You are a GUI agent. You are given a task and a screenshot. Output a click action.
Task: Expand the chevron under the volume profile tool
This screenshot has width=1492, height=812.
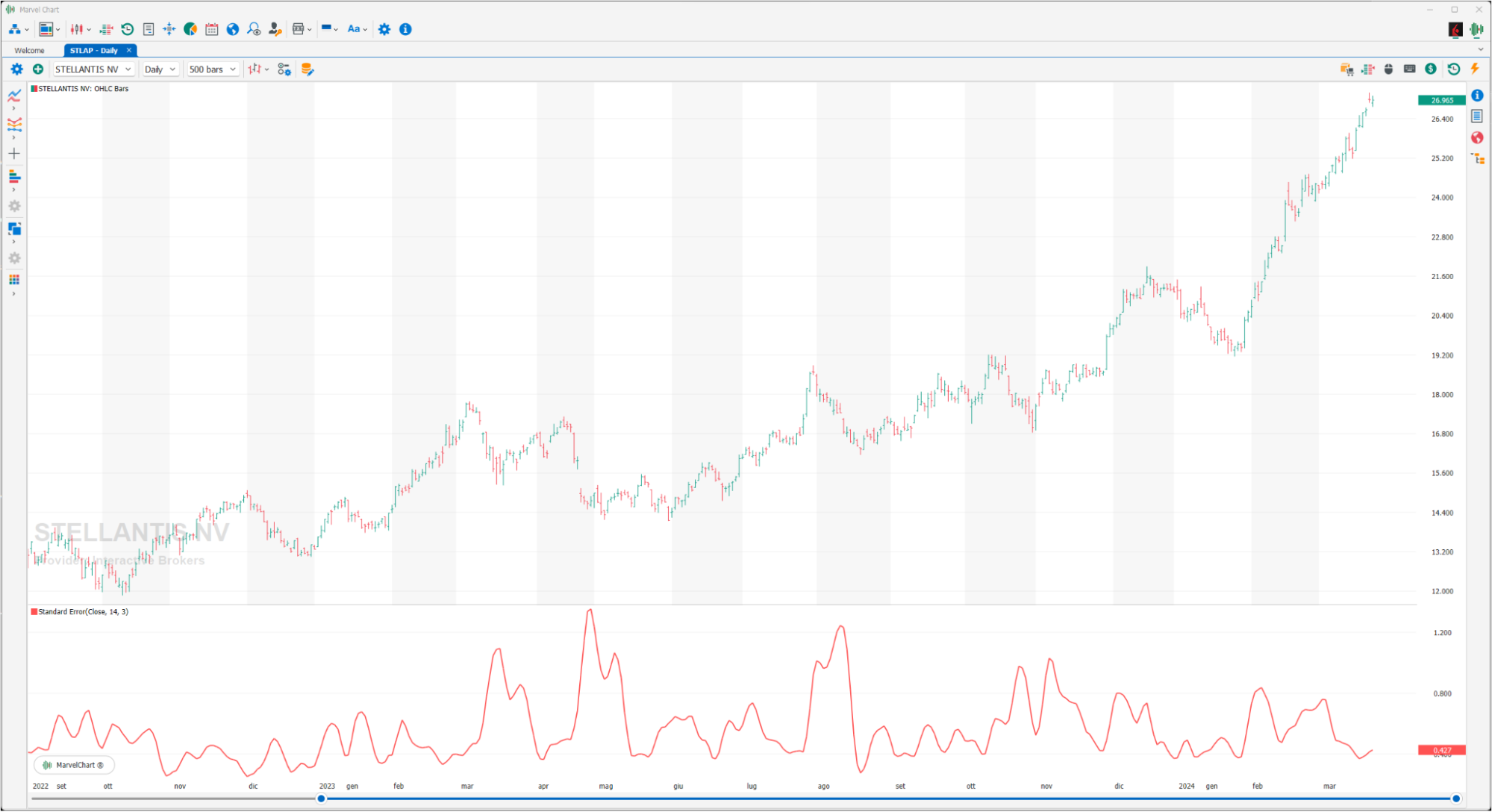pyautogui.click(x=13, y=190)
